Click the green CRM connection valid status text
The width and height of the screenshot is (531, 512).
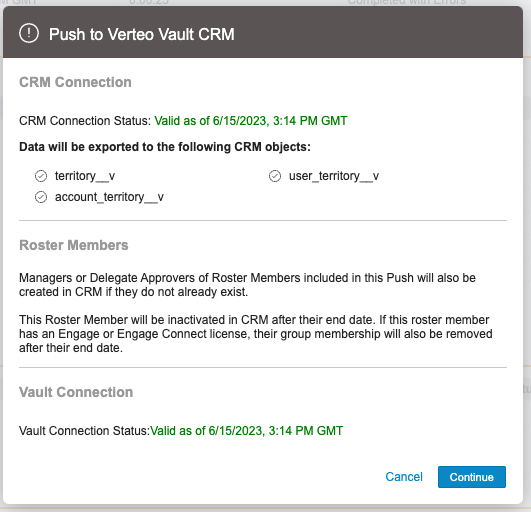[x=251, y=121]
